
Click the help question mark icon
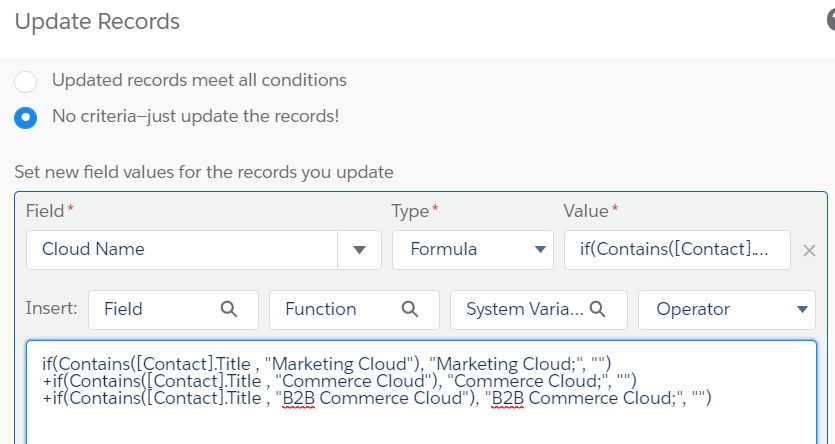click(829, 21)
